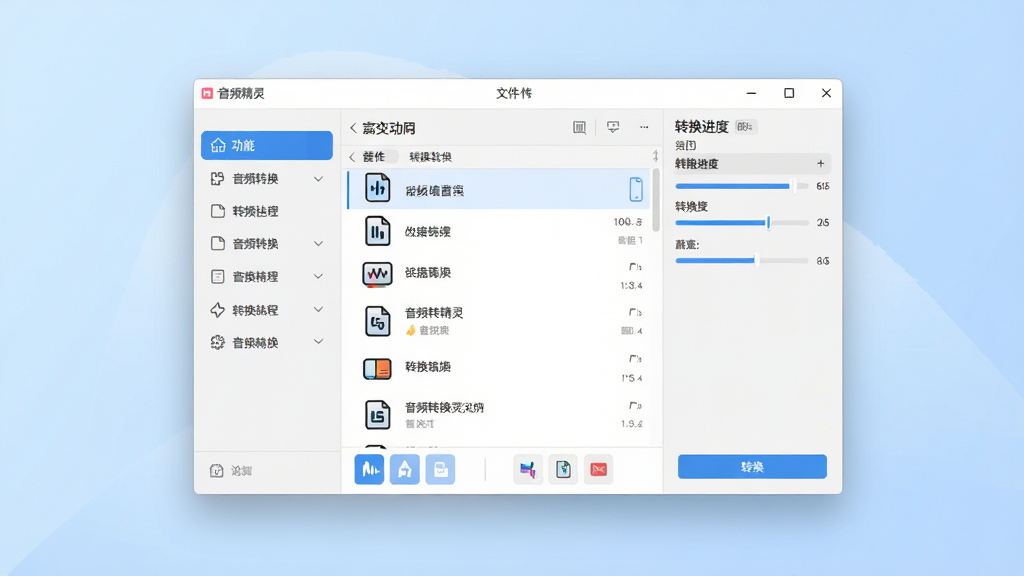Click the value 615 beside first slider

click(823, 186)
